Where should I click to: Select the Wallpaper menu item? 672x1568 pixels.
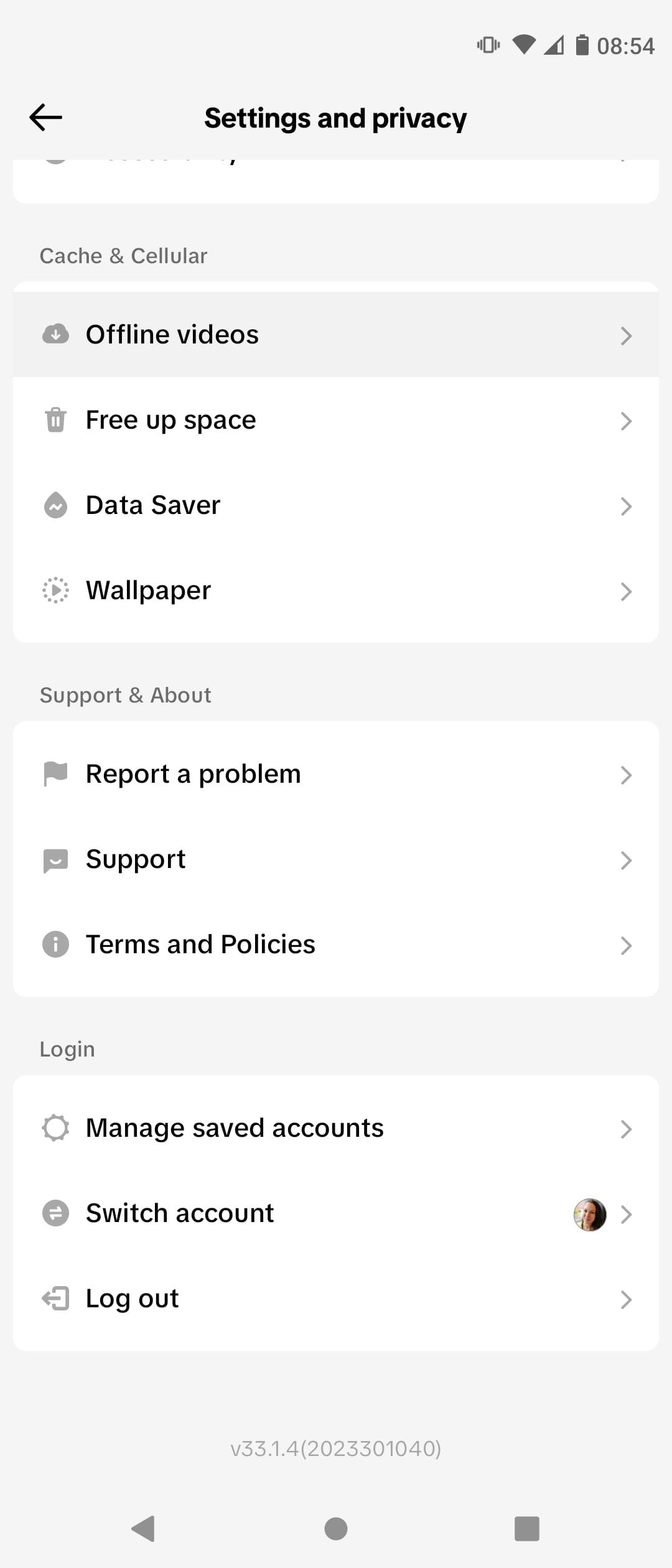tap(148, 590)
